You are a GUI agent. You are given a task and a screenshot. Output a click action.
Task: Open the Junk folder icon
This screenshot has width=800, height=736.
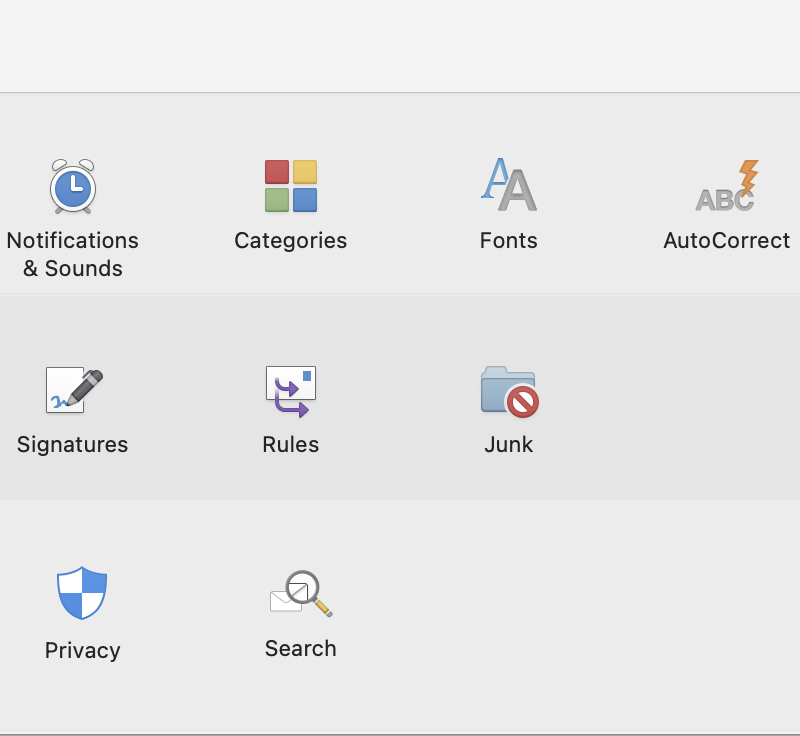(509, 390)
